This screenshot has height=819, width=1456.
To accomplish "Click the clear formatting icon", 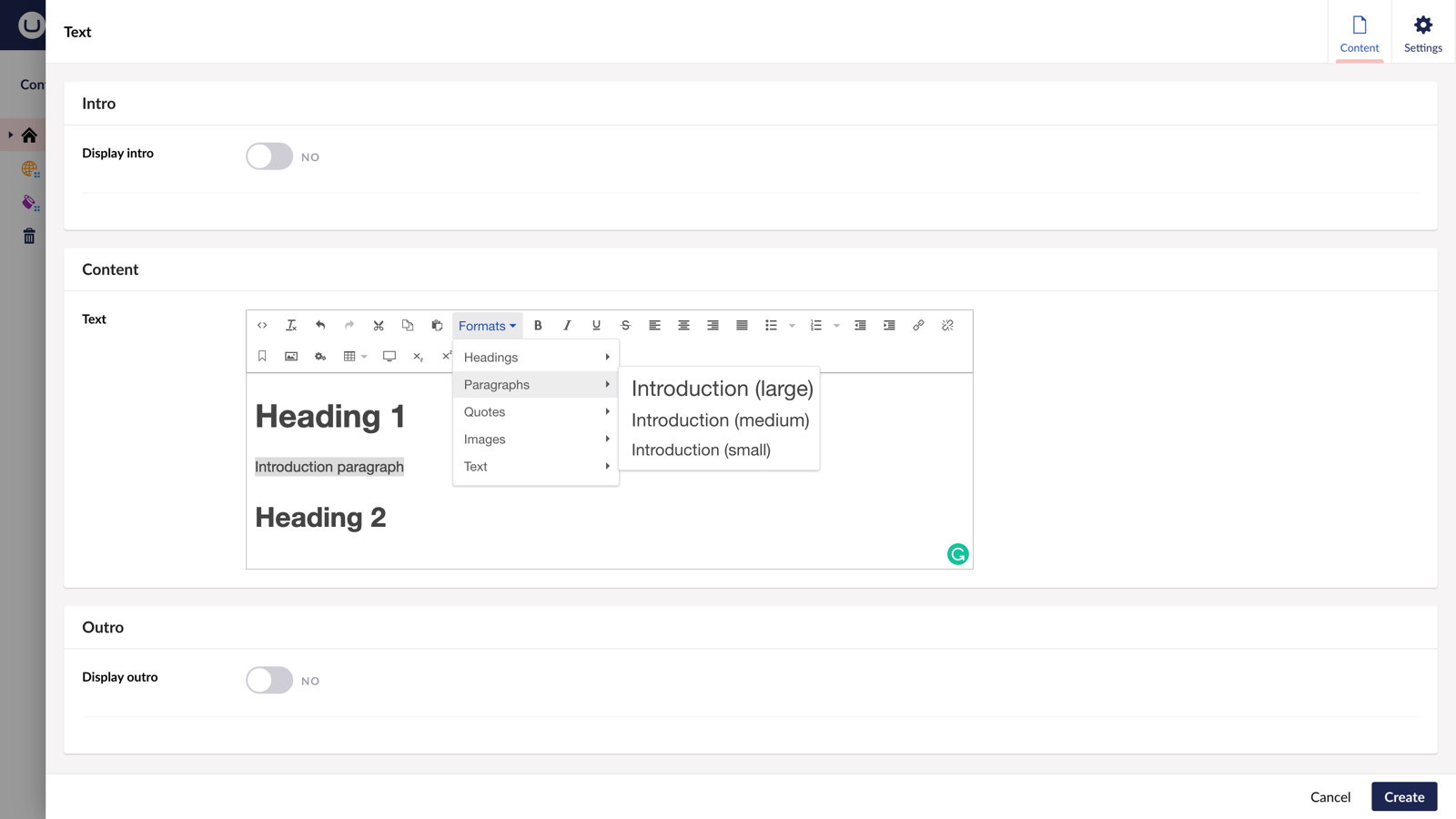I will click(x=291, y=325).
